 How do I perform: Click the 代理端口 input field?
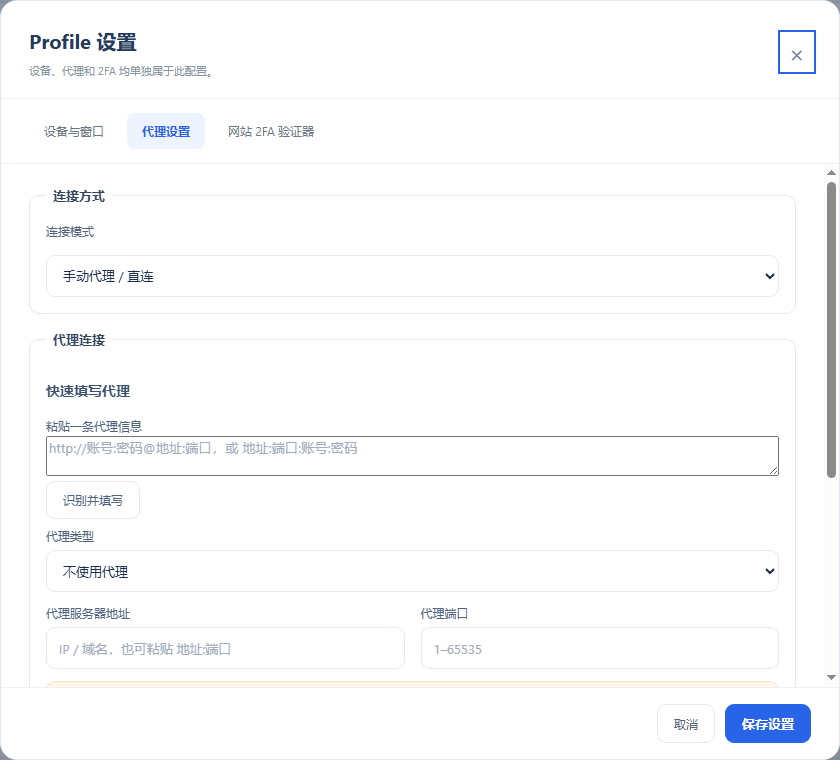click(x=599, y=648)
